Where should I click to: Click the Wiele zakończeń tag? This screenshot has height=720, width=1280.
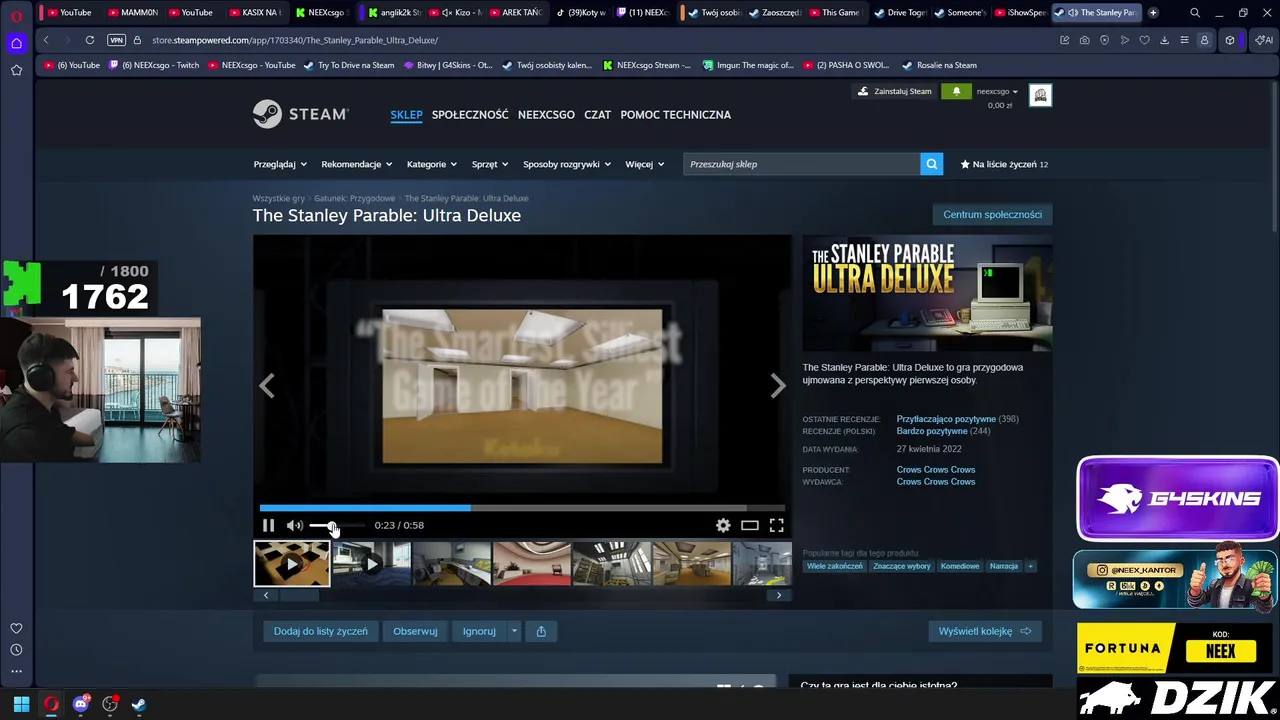coord(834,566)
